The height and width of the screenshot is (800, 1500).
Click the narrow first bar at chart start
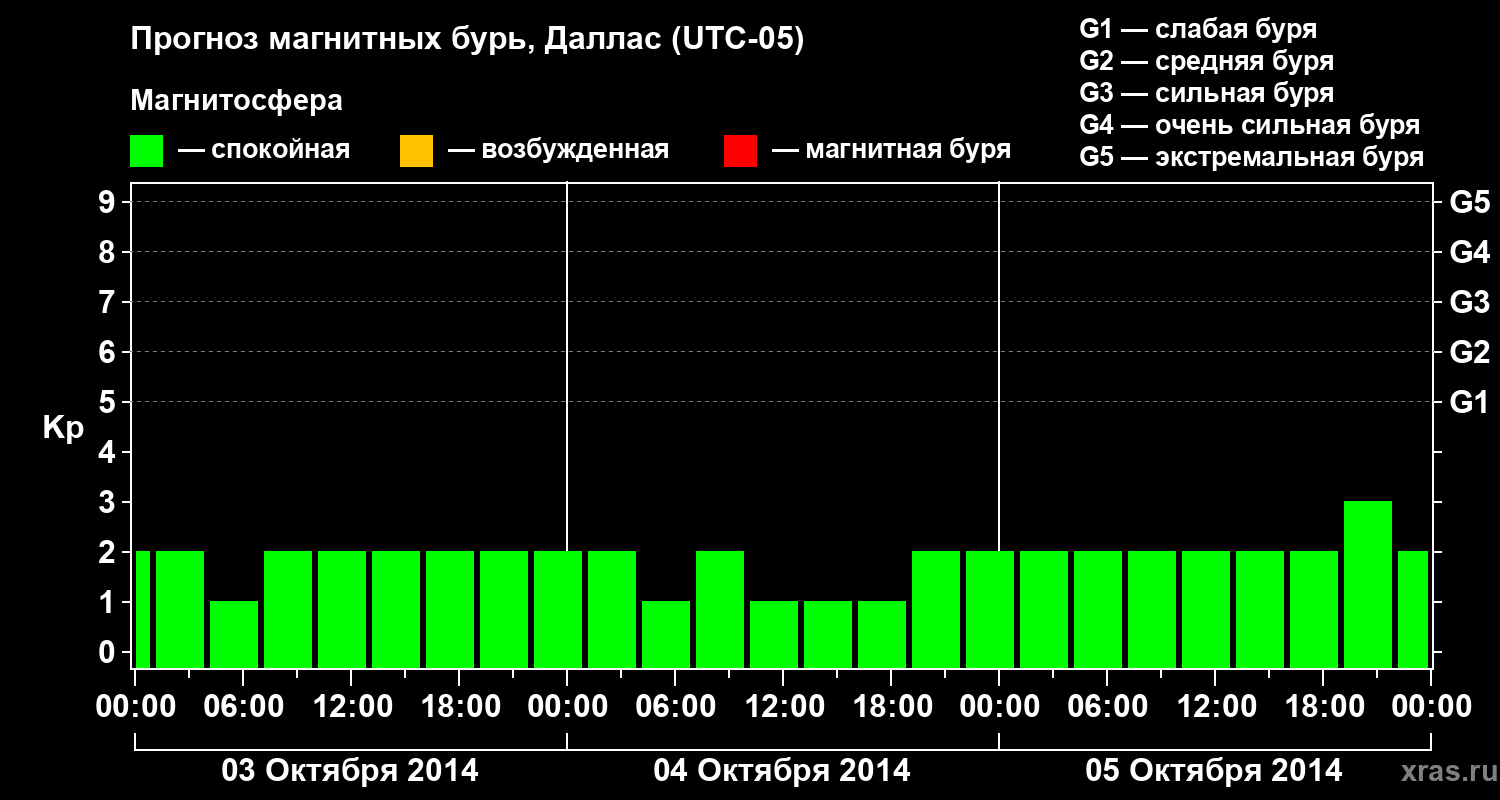click(x=142, y=609)
